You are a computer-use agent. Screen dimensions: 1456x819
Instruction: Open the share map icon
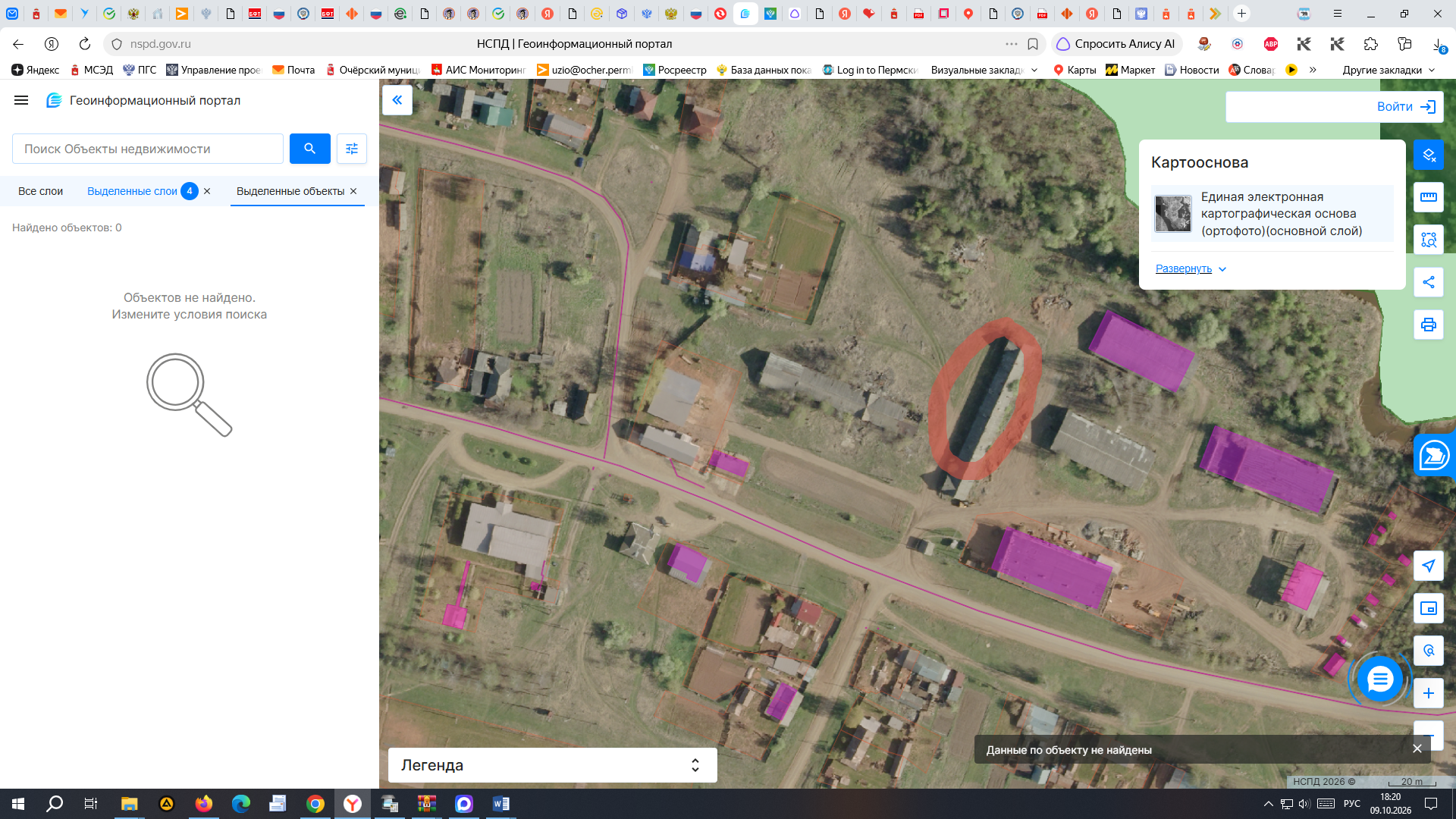1429,282
